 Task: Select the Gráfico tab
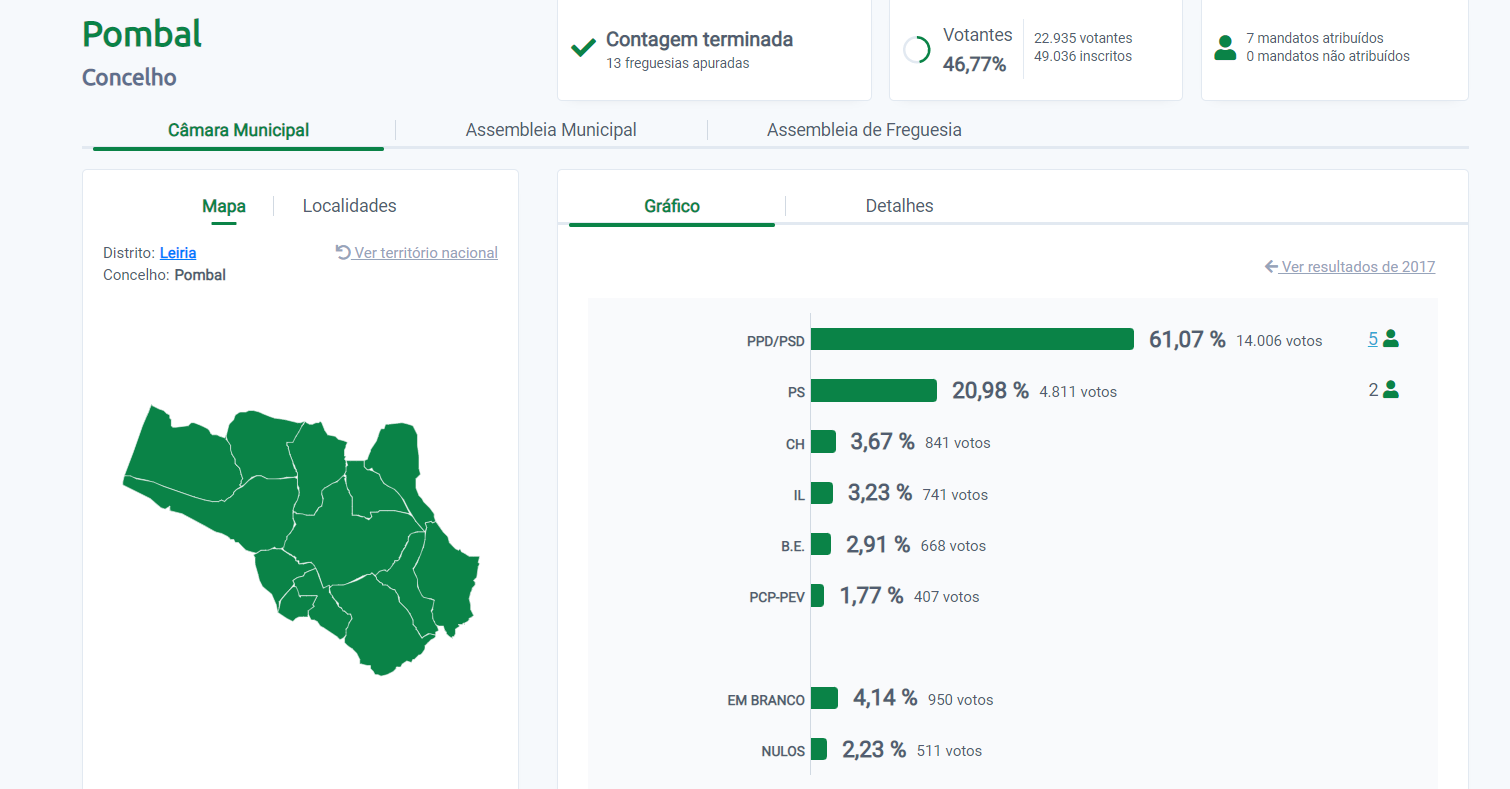(672, 206)
